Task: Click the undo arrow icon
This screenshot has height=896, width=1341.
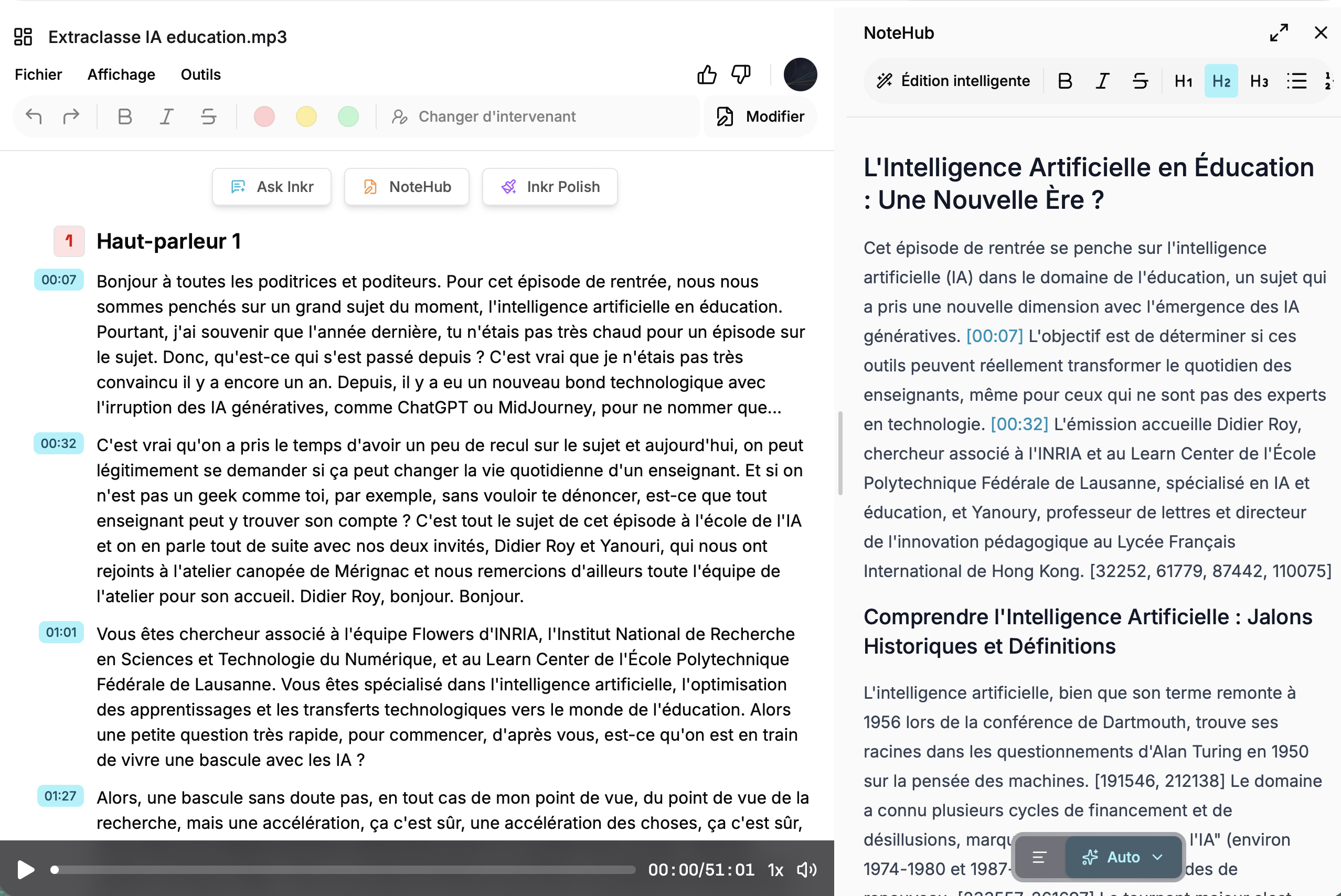Action: (34, 116)
